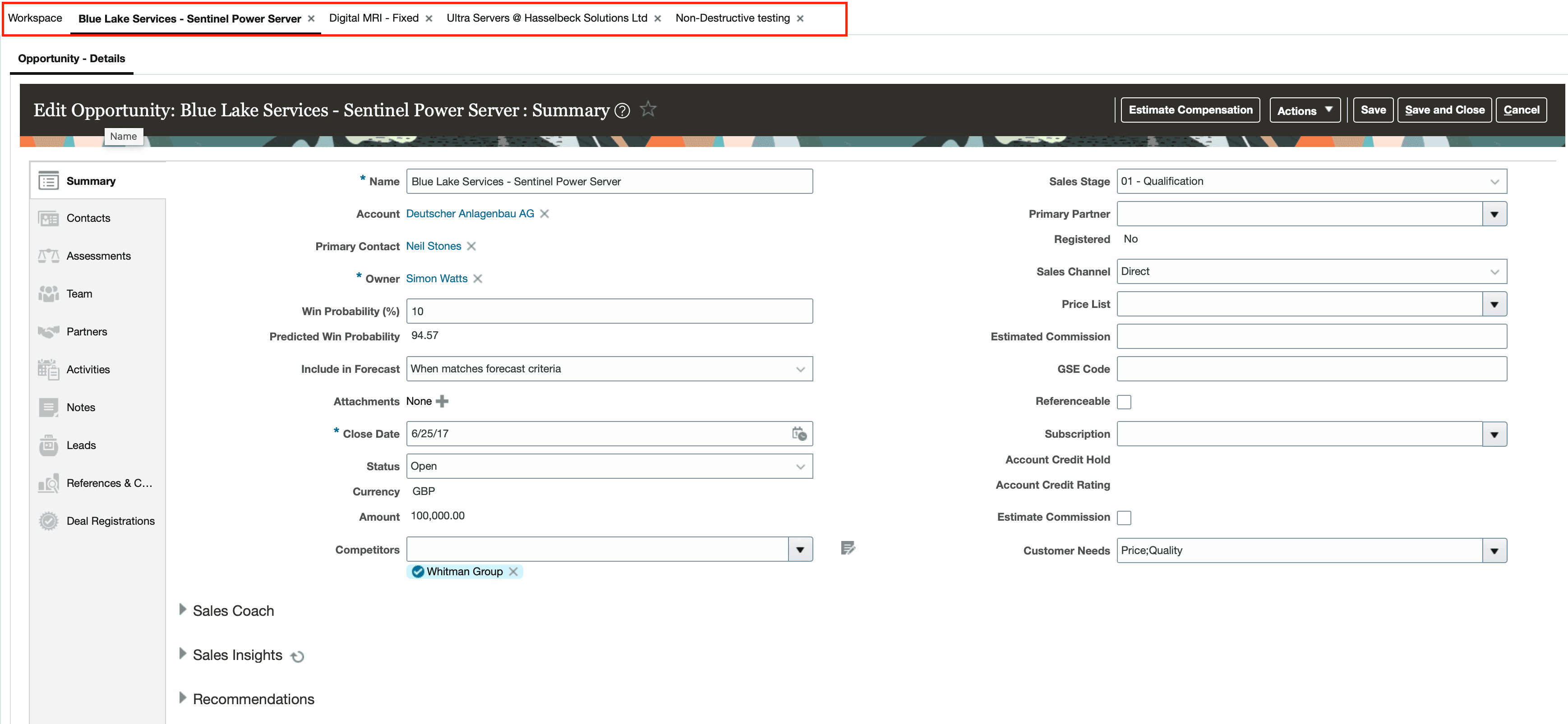This screenshot has height=724, width=1568.
Task: Open the Actions menu
Action: [x=1305, y=111]
